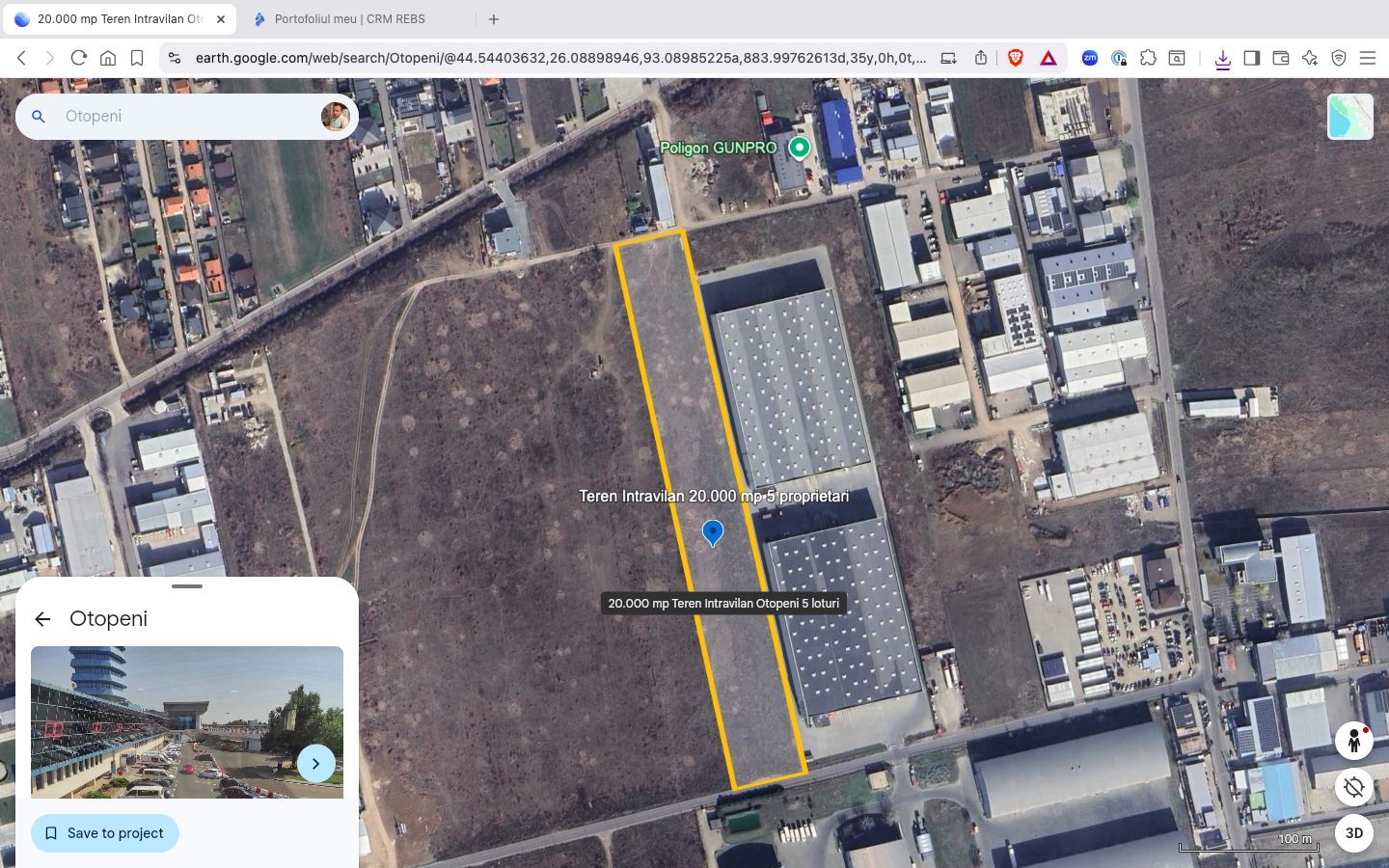Reload the page
Viewport: 1389px width, 868px height.
click(x=79, y=58)
